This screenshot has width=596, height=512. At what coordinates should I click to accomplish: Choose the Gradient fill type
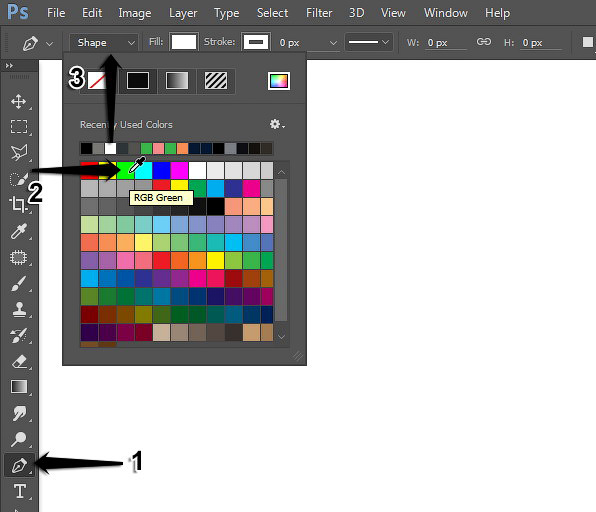[177, 81]
